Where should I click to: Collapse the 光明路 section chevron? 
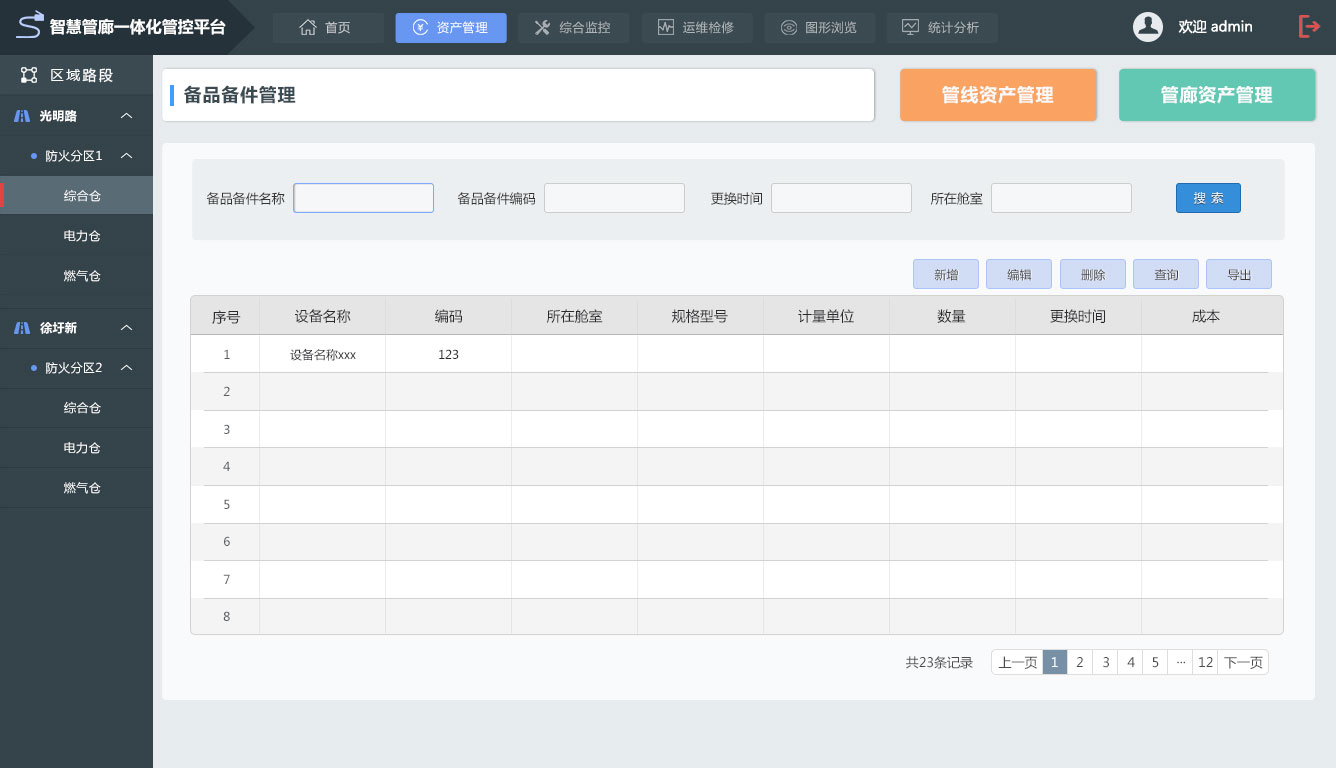coord(127,116)
